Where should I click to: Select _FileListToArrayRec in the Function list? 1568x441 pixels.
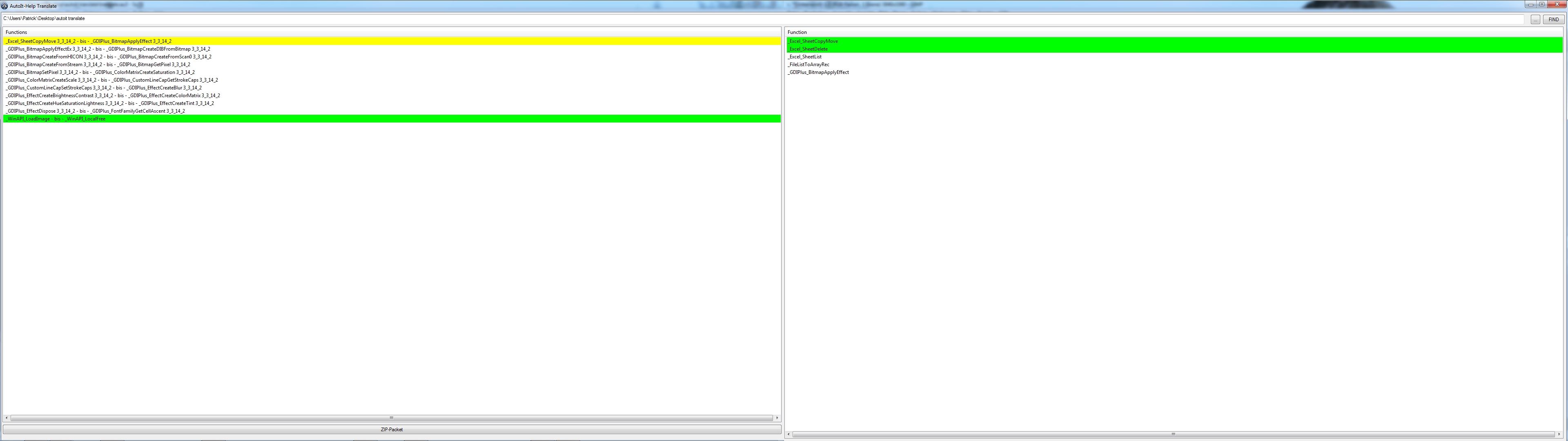point(808,65)
